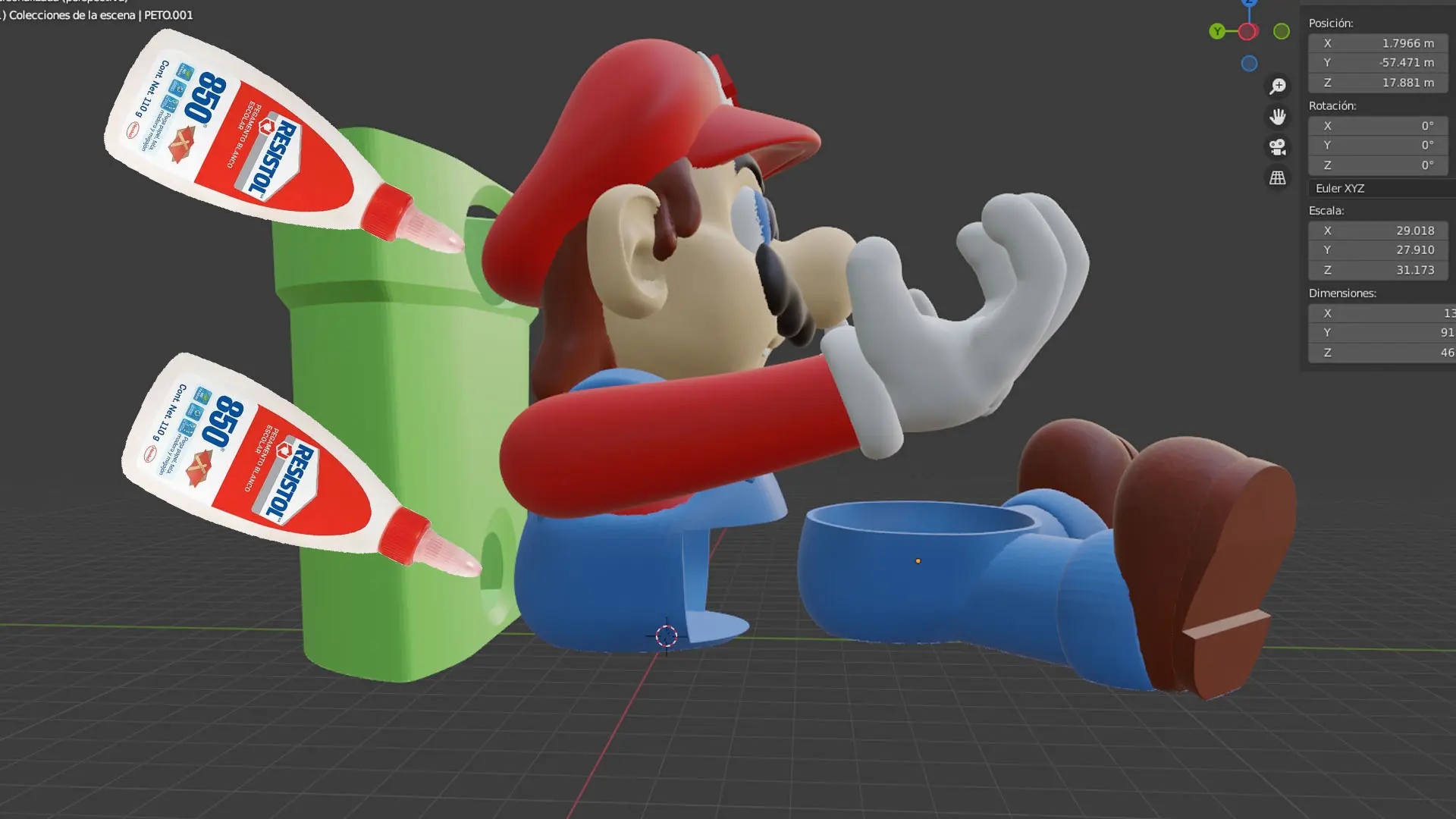Click the Escala Z field 31.173
Screen dimensions: 1456x819
1378,269
